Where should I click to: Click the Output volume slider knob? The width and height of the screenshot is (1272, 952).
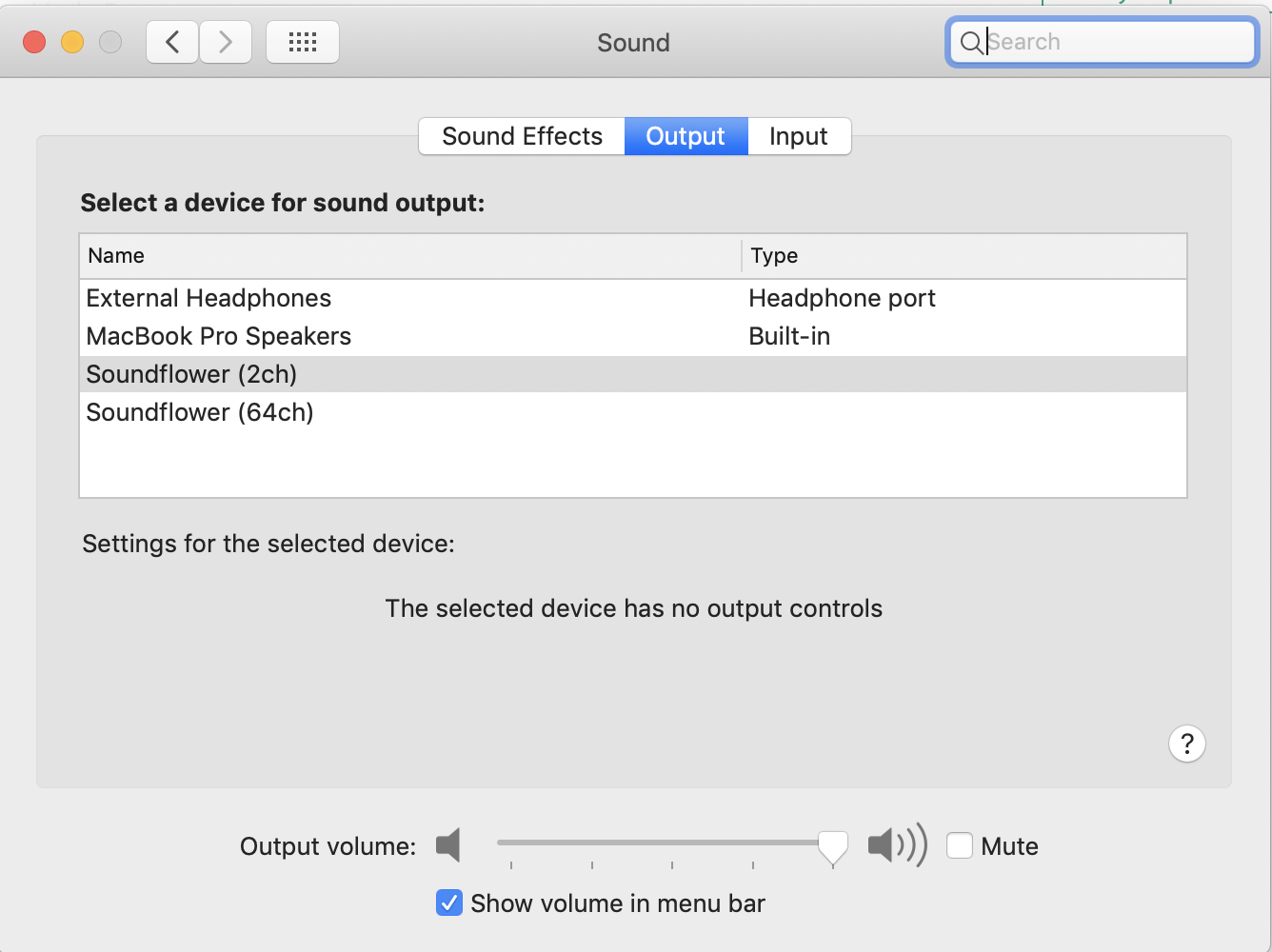click(x=833, y=845)
